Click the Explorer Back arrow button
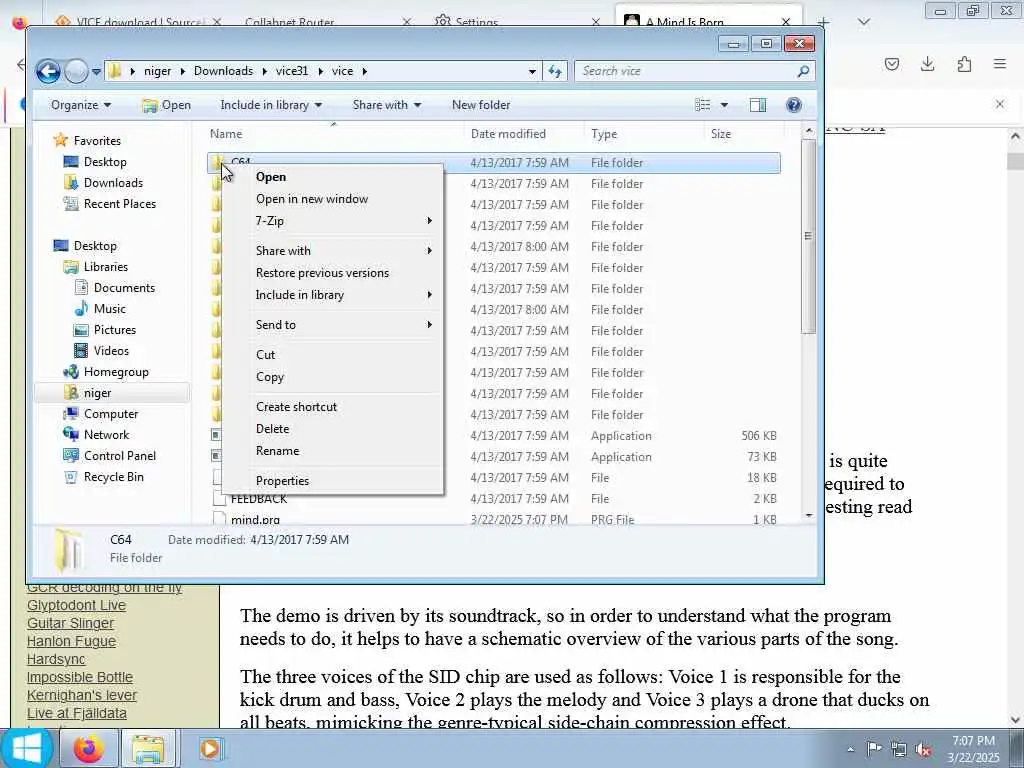The height and width of the screenshot is (768, 1024). [48, 71]
